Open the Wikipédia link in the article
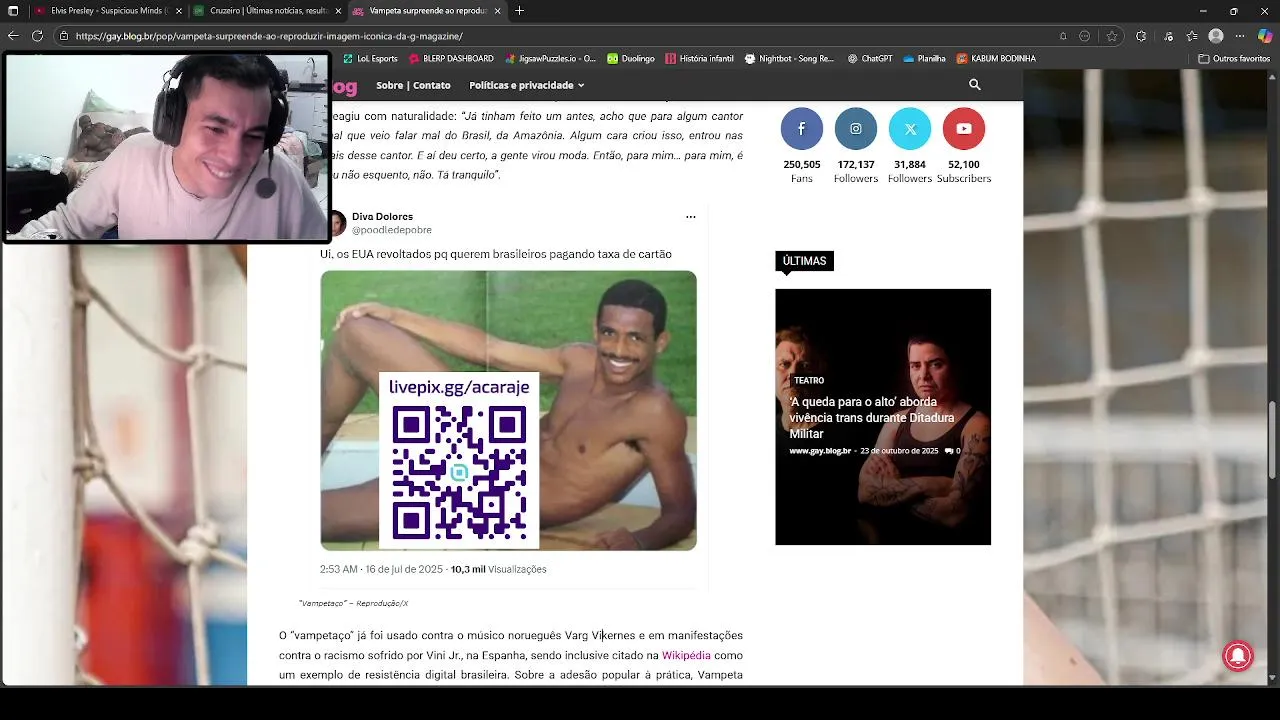Viewport: 1280px width, 720px height. tap(686, 655)
